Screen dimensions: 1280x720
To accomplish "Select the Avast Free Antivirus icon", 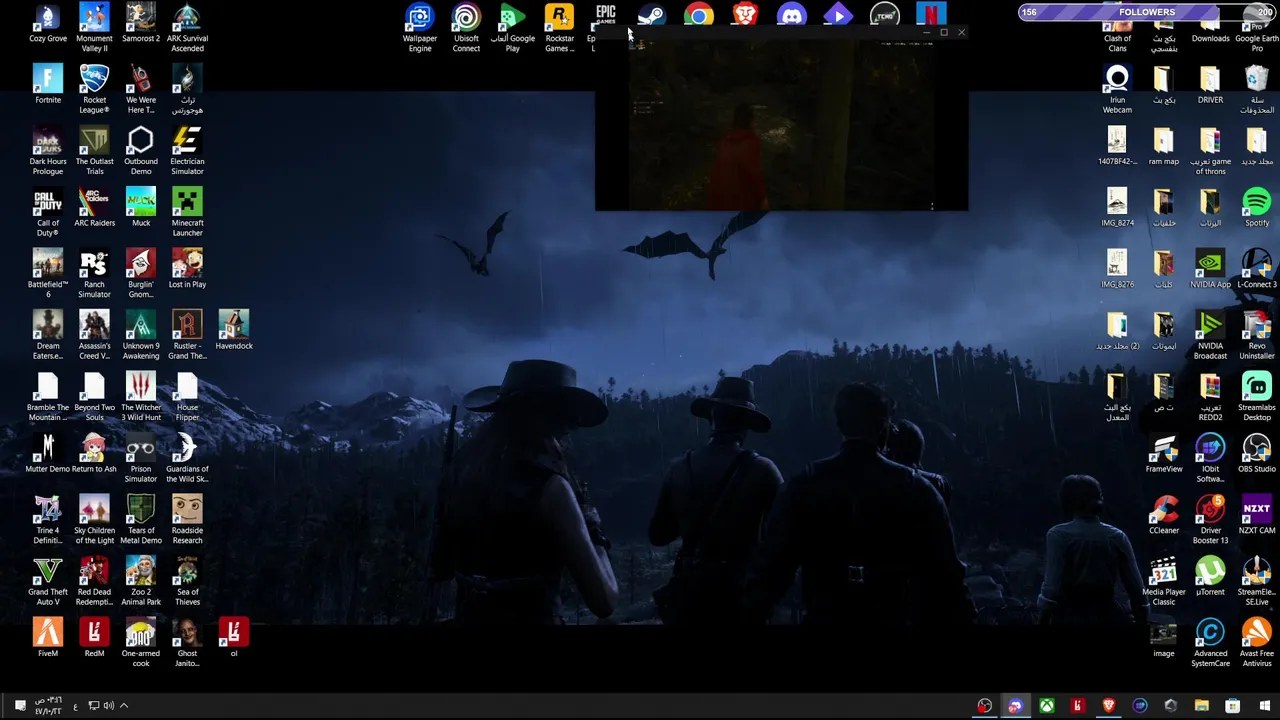I will [x=1257, y=642].
